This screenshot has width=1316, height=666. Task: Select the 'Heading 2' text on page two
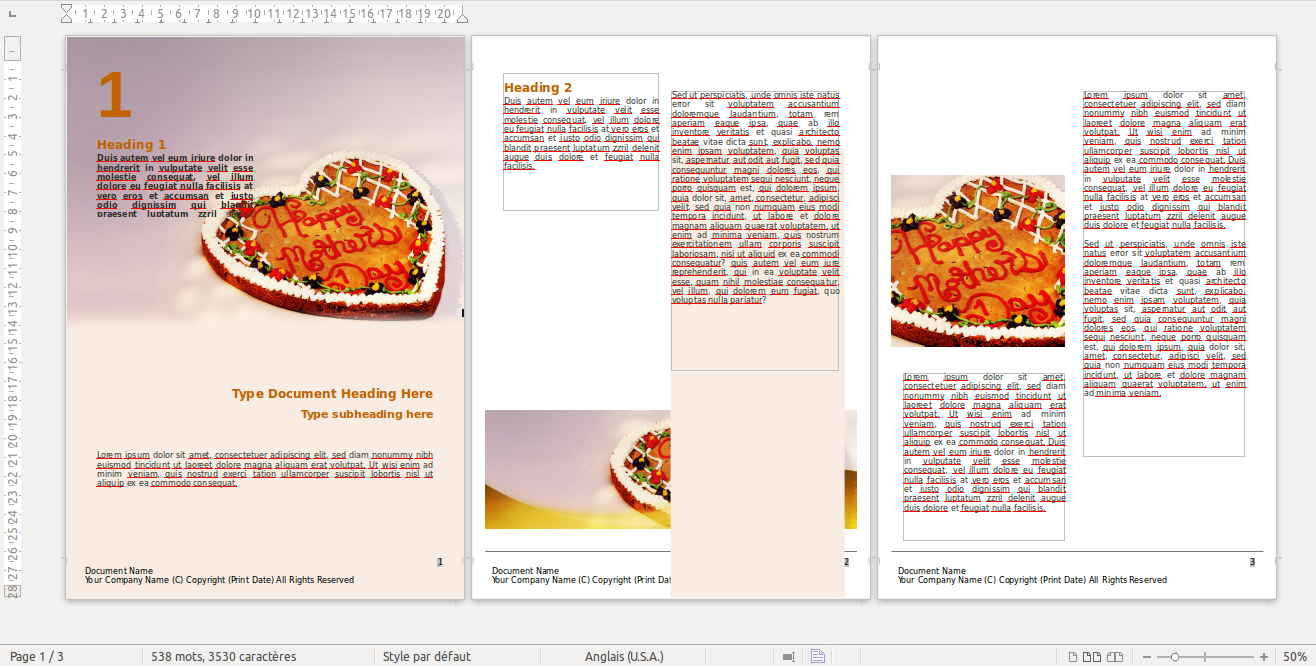(x=538, y=88)
